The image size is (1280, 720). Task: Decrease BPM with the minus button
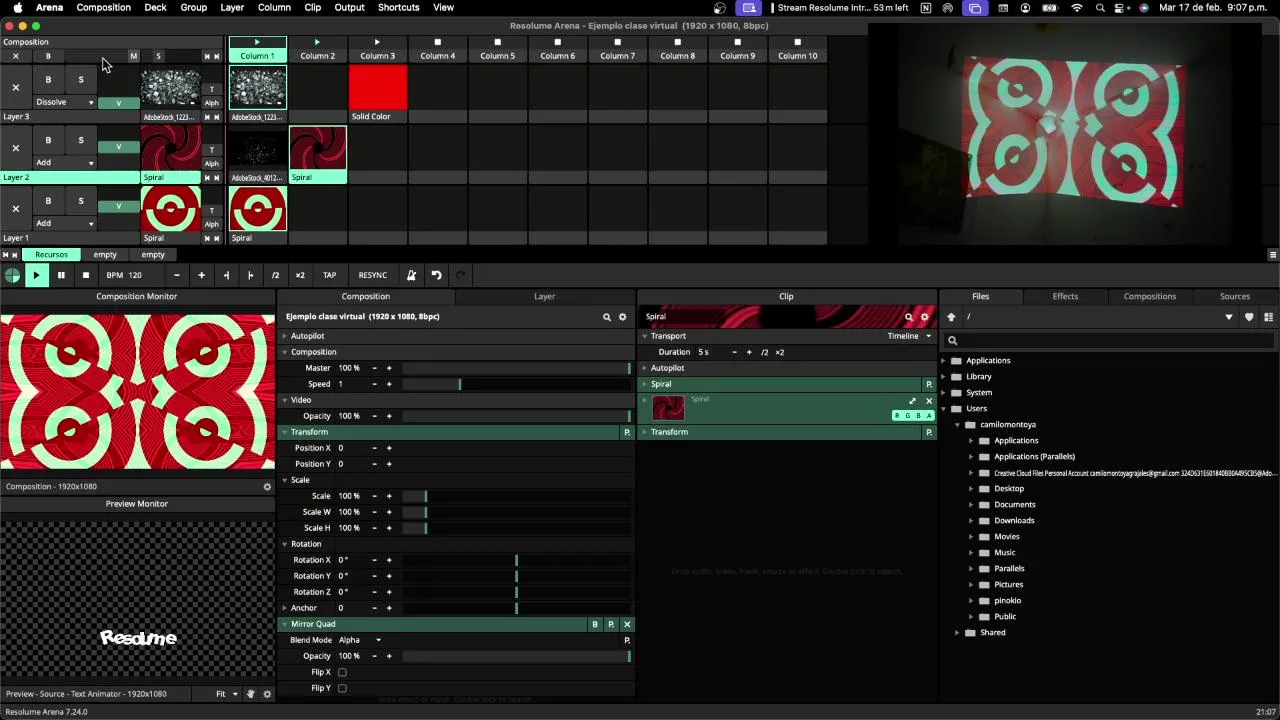177,275
